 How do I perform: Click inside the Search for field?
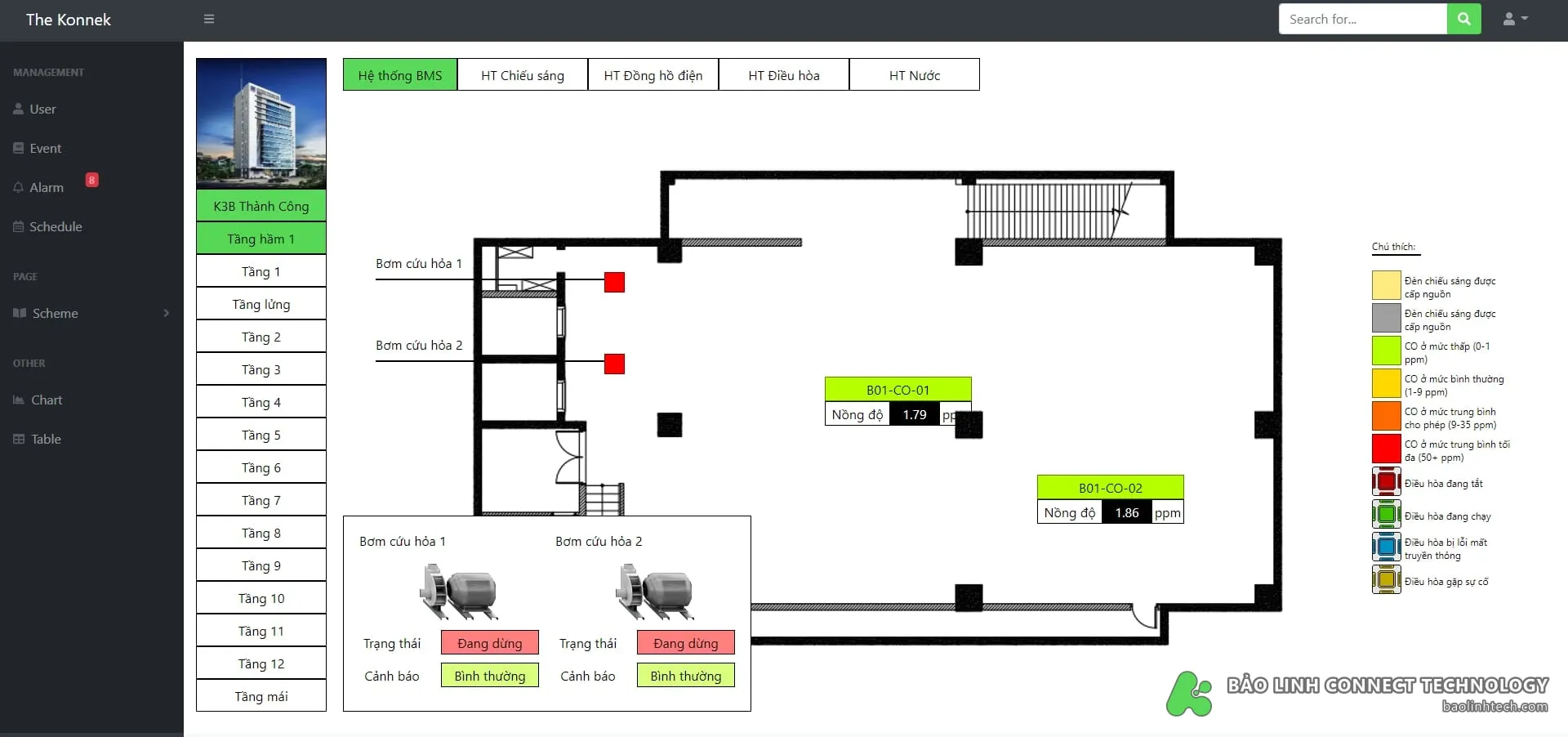(1362, 19)
